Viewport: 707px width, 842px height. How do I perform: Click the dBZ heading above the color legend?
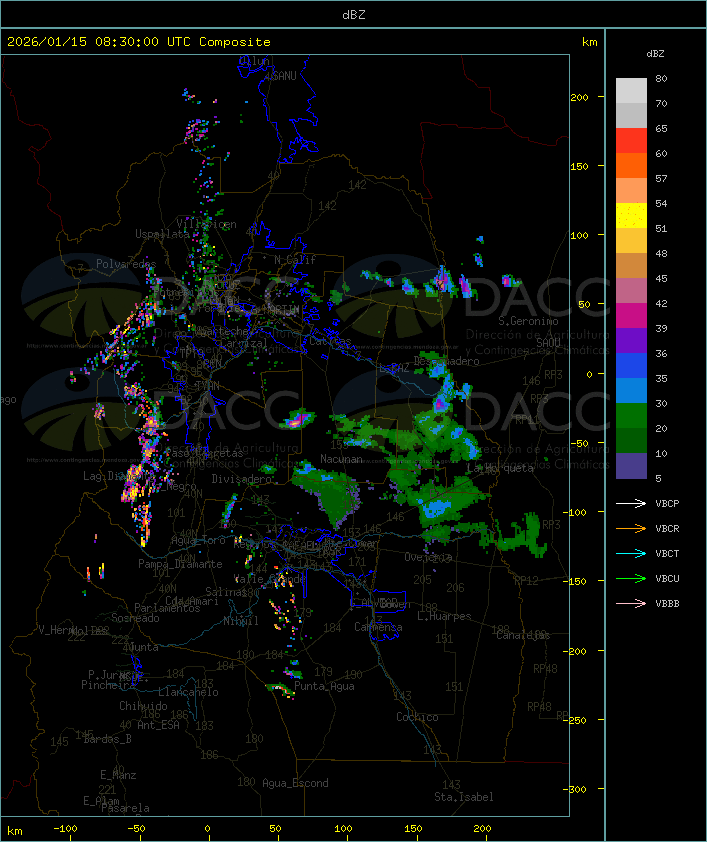click(x=655, y=54)
